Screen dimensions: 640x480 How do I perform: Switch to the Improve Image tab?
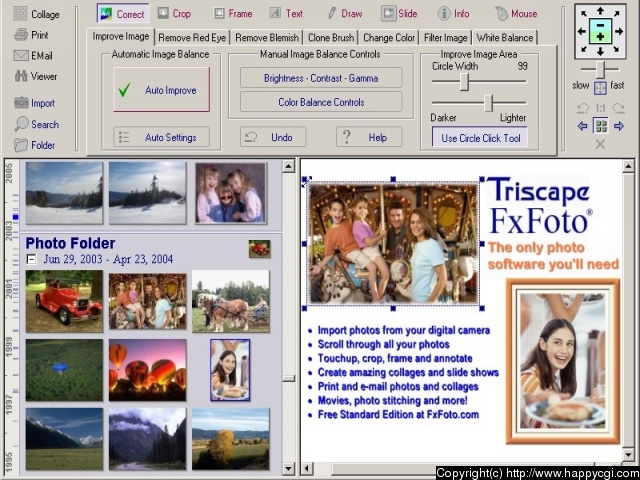[x=121, y=36]
